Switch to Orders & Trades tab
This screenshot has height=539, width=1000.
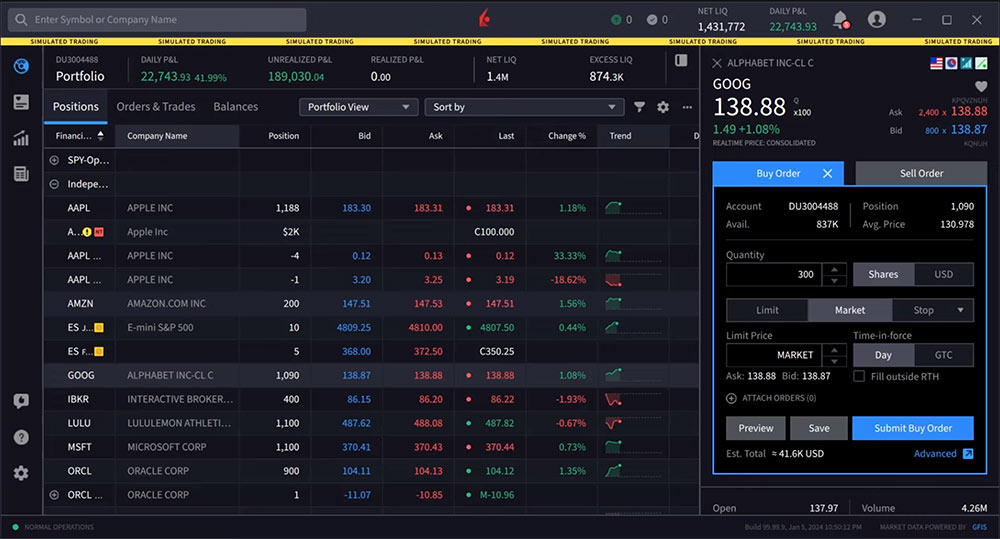click(156, 107)
